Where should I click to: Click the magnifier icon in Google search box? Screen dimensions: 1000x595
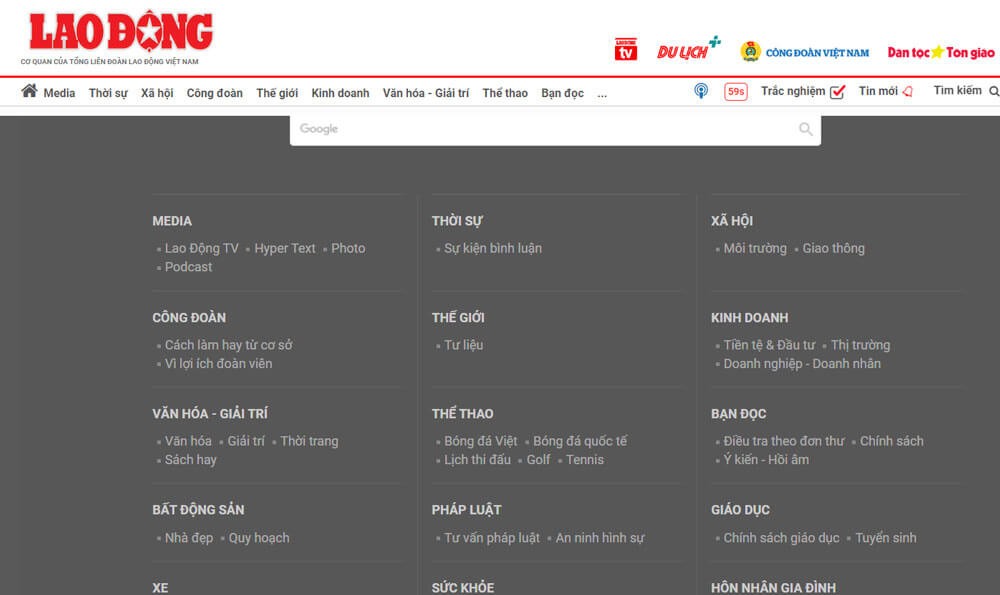[x=805, y=129]
